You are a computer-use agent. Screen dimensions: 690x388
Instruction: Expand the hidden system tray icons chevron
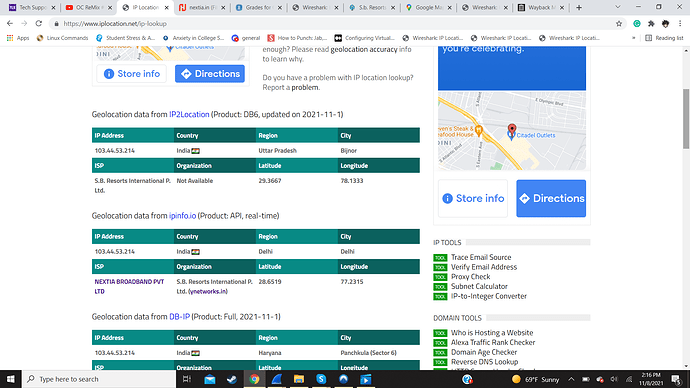click(571, 379)
